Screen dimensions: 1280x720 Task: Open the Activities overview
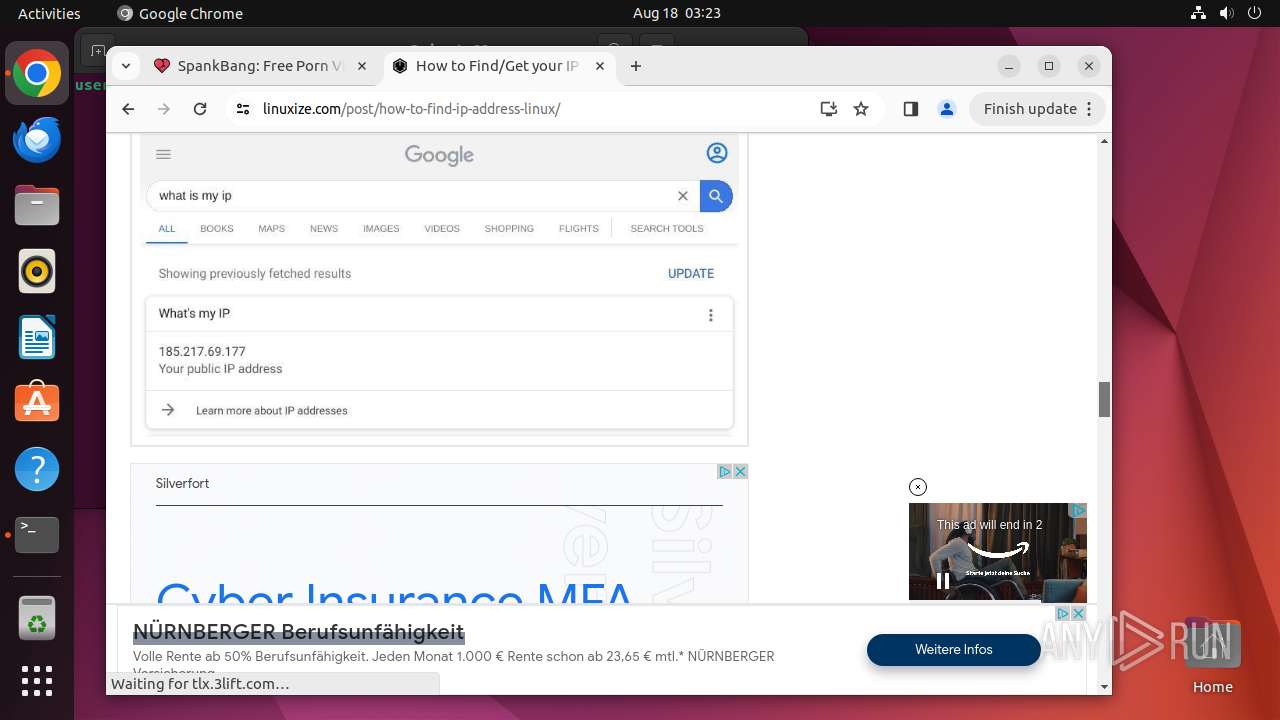click(x=49, y=13)
